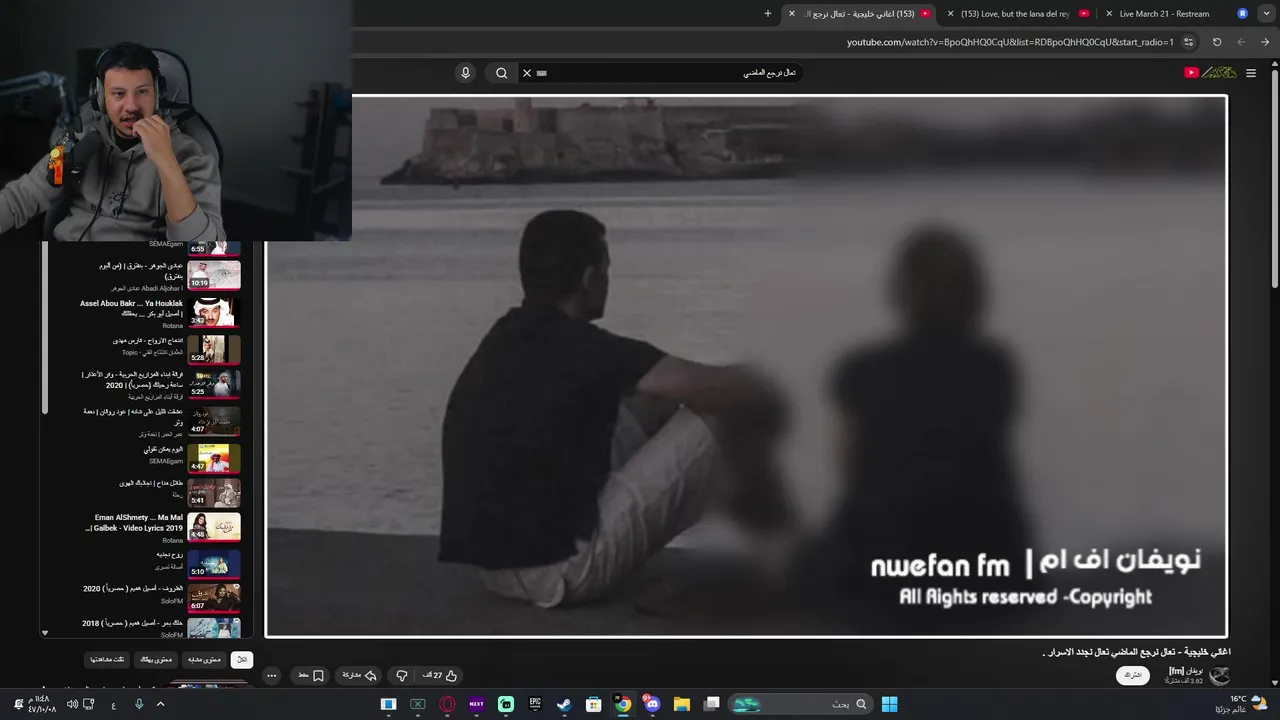Open the 5:10 playlist video thumbnail
1280x720 pixels.
point(214,564)
